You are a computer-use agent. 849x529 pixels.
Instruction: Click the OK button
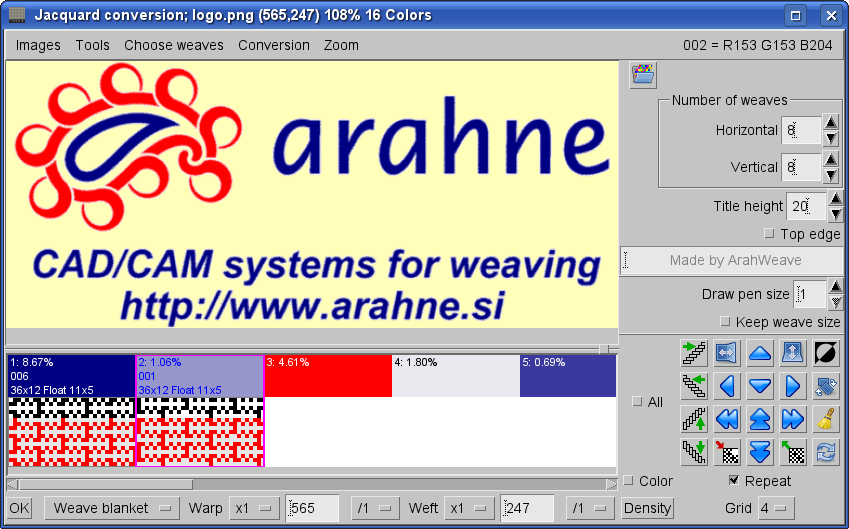click(x=19, y=508)
